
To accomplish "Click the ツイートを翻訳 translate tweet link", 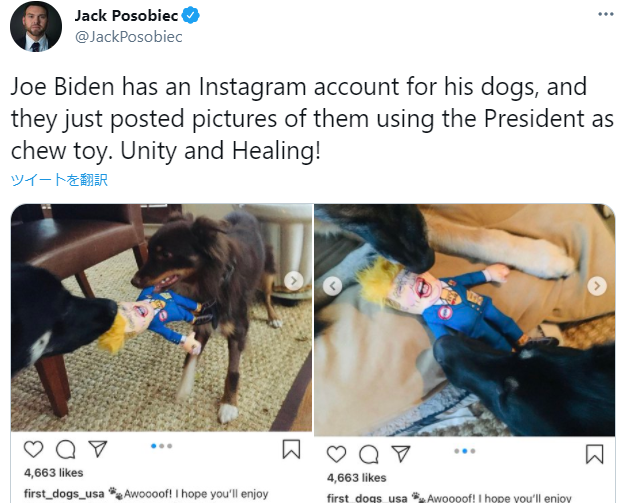I will (x=59, y=180).
